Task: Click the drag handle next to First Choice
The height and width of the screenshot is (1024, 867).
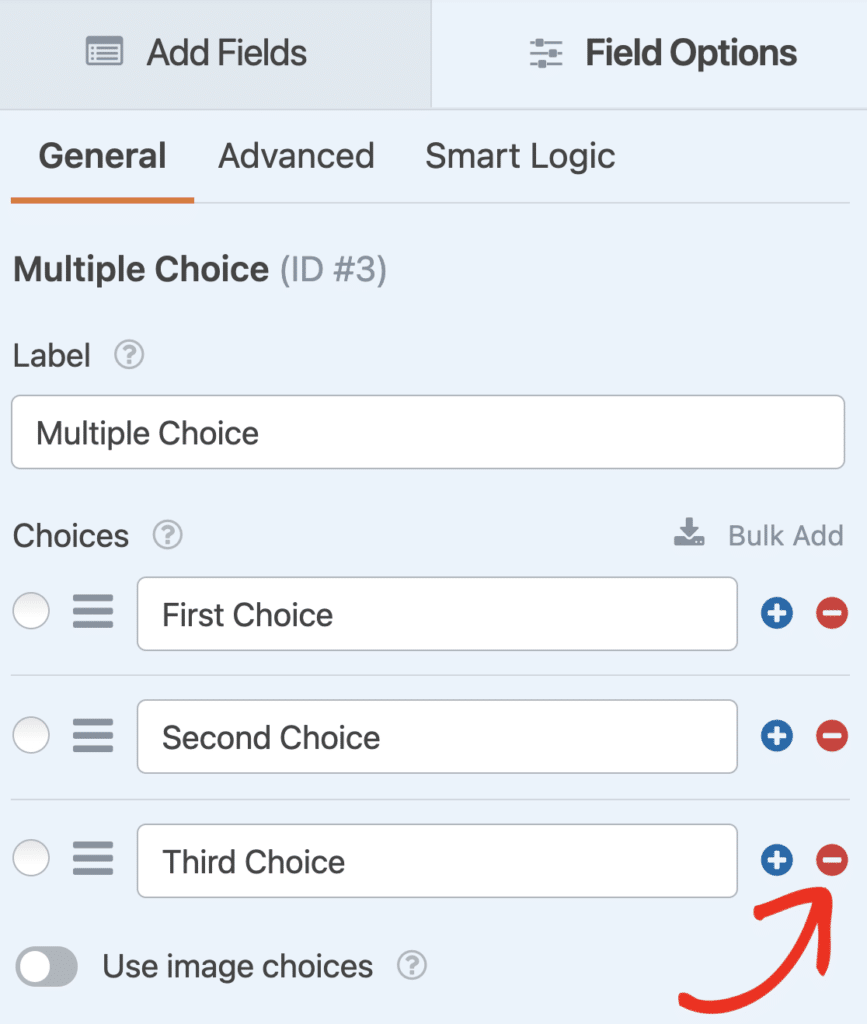Action: click(x=93, y=613)
